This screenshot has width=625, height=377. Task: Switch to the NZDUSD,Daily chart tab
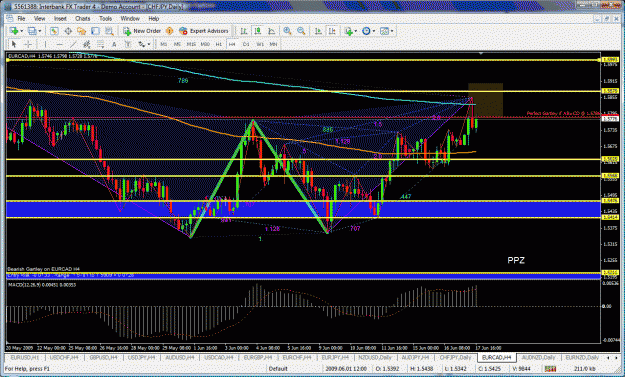coord(375,358)
